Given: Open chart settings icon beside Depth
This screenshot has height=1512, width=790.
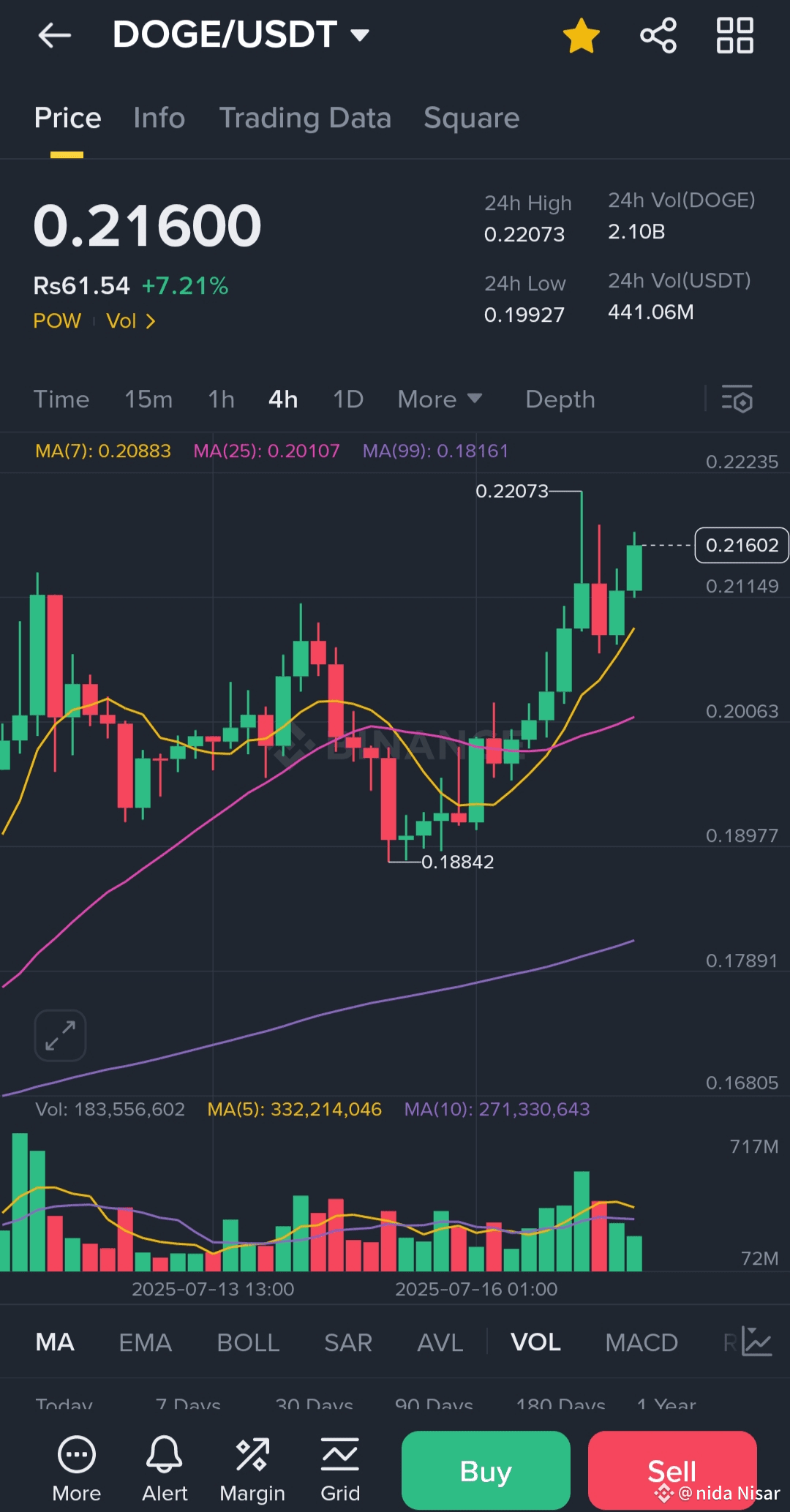Looking at the screenshot, I should tap(737, 399).
